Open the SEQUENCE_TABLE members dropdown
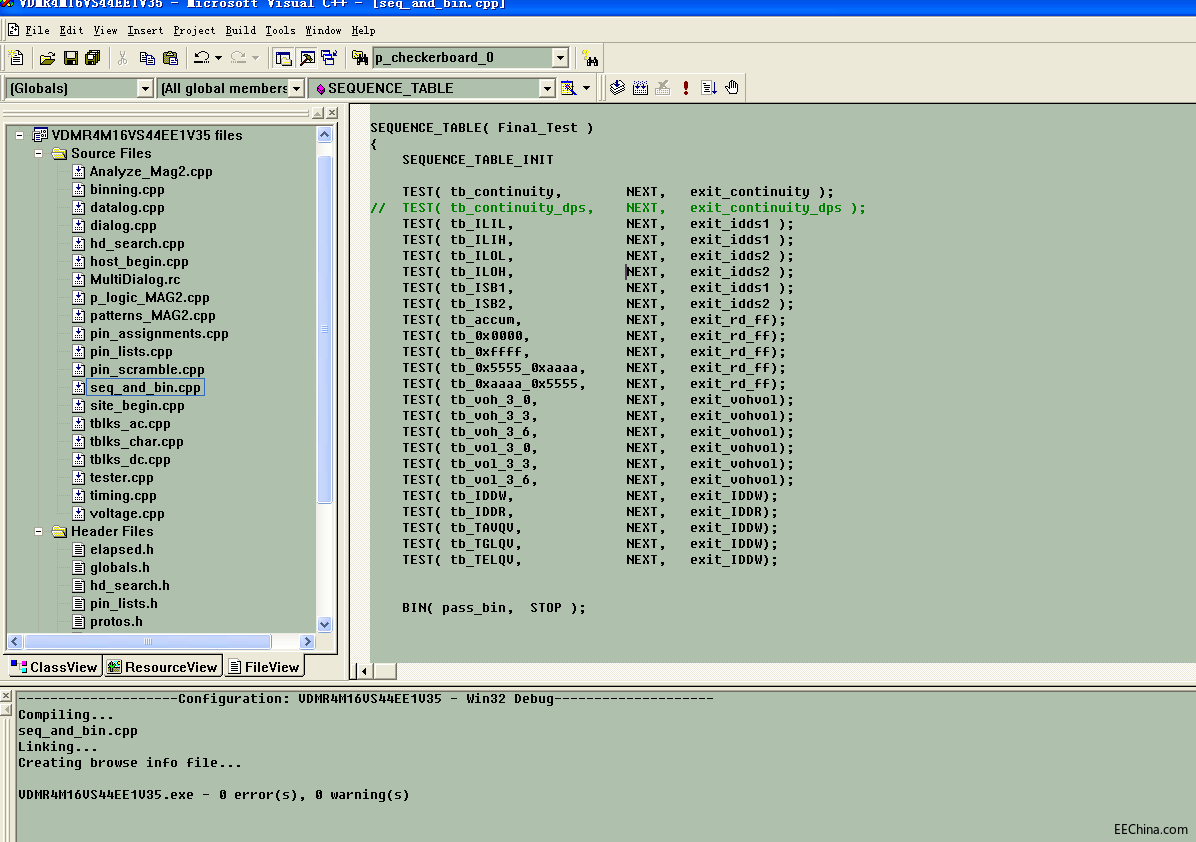Viewport: 1196px width, 842px height. 547,88
